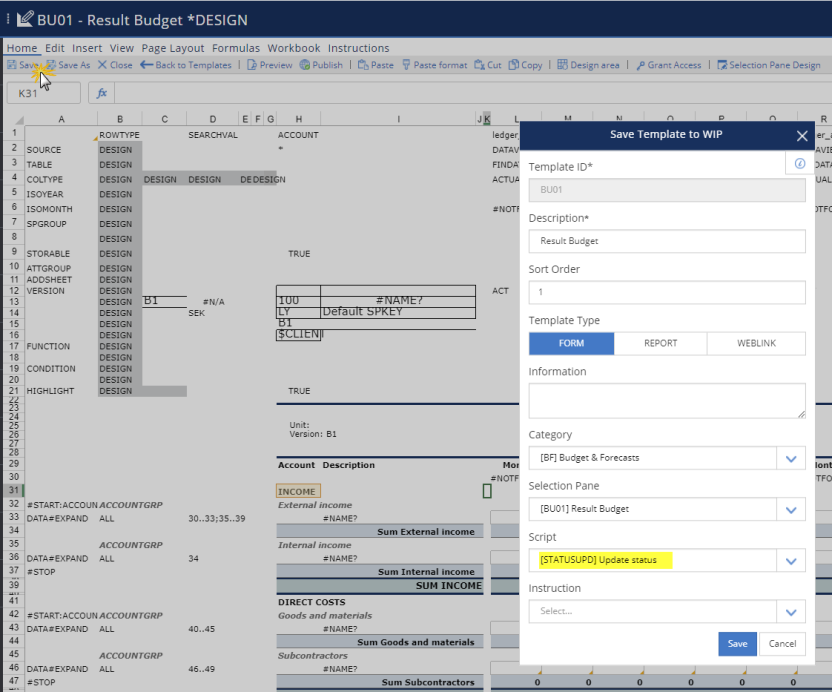Open the Instruction dropdown

(x=791, y=611)
